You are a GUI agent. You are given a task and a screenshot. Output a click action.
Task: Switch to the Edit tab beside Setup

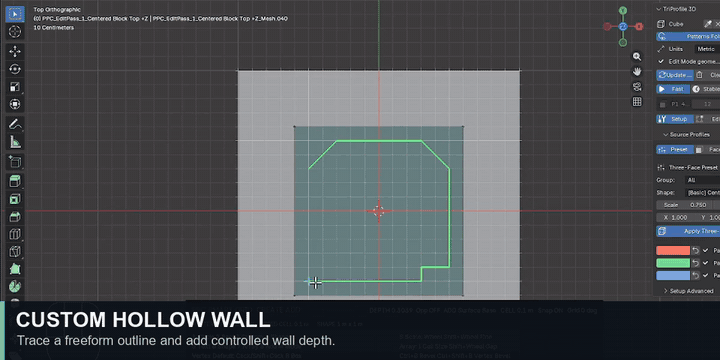click(x=707, y=119)
